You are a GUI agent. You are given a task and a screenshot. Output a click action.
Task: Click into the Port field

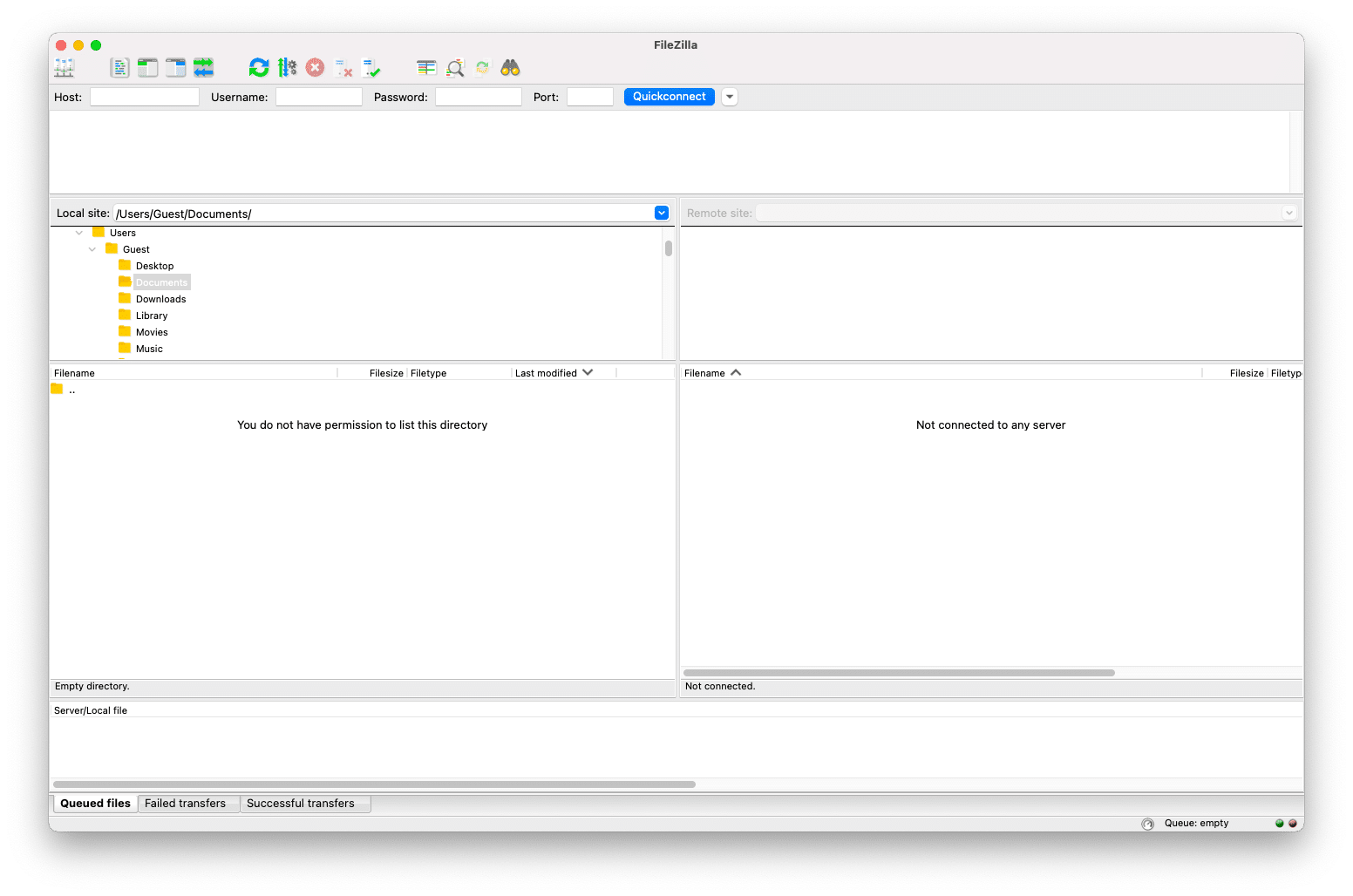(590, 97)
